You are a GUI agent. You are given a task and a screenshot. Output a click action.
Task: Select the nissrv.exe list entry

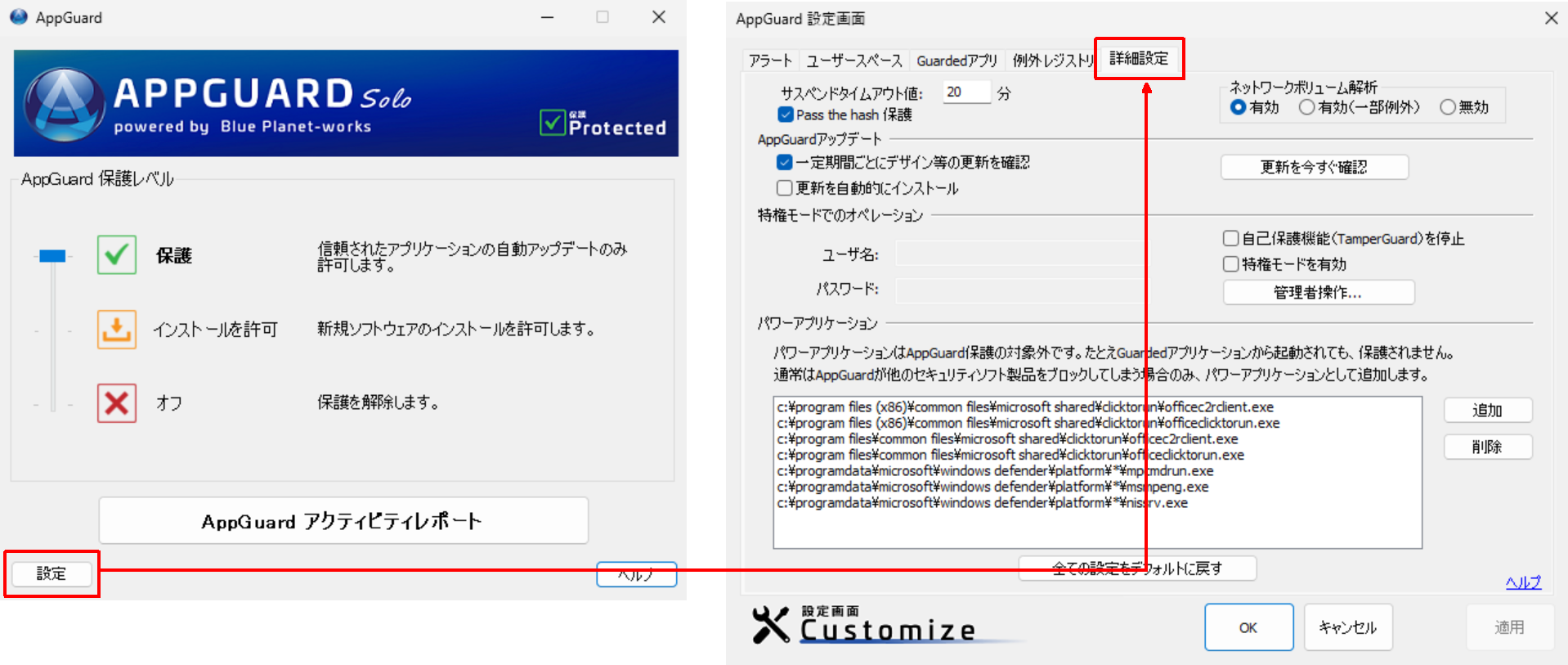982,503
